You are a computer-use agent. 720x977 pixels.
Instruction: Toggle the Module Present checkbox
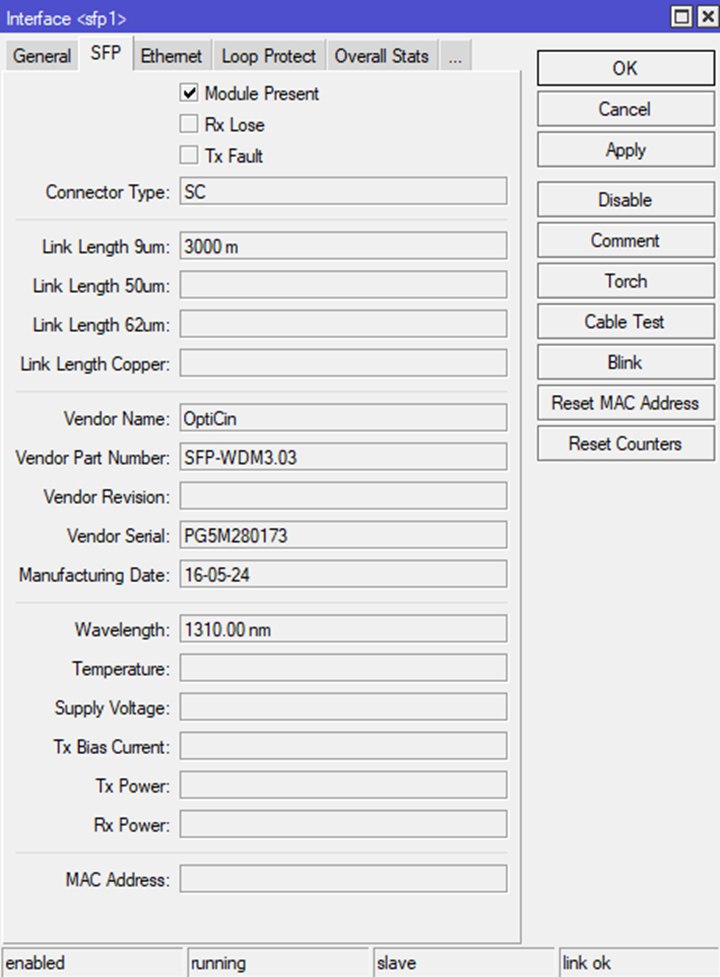[189, 93]
